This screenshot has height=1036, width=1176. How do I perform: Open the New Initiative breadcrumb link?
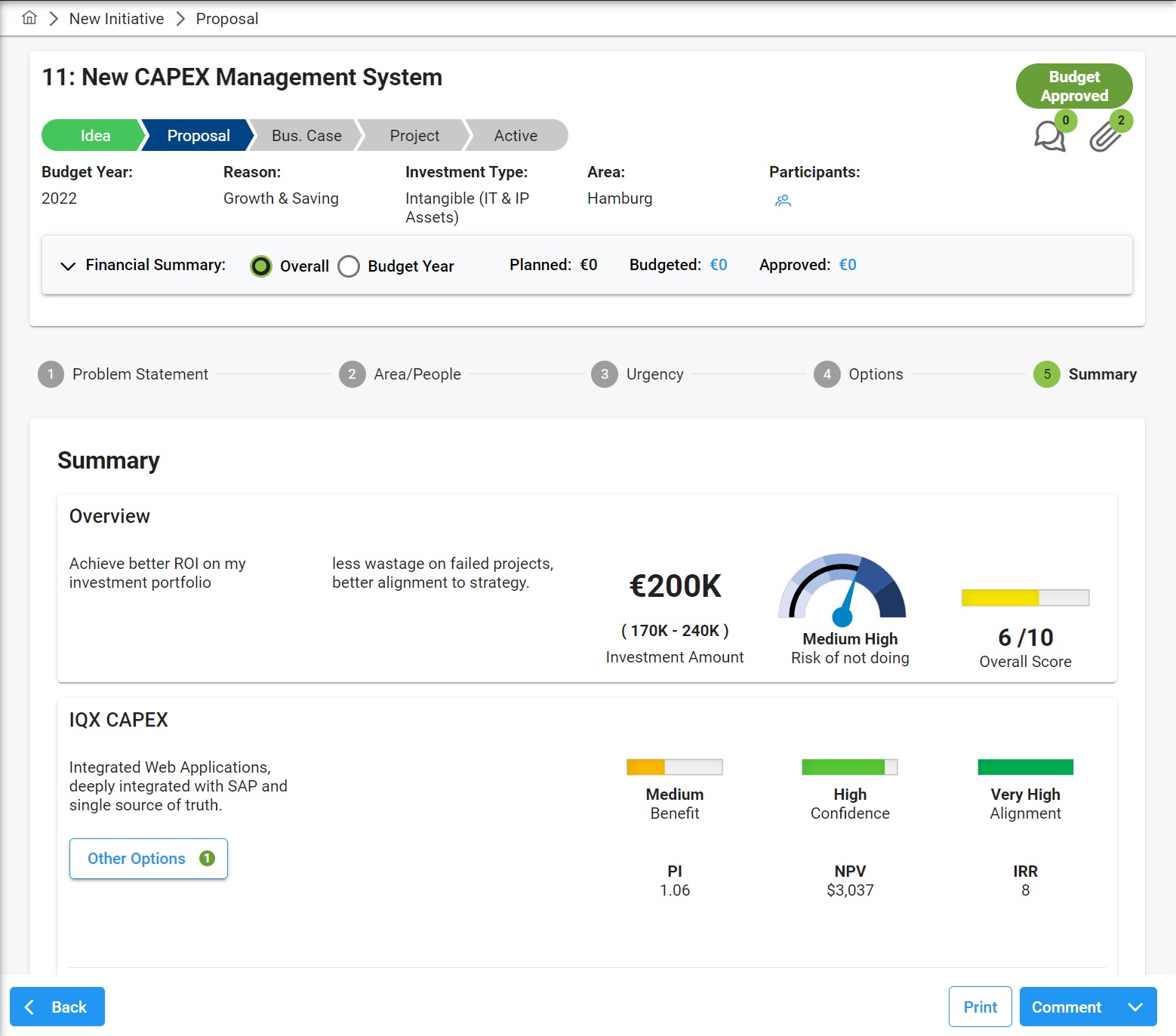pyautogui.click(x=115, y=17)
